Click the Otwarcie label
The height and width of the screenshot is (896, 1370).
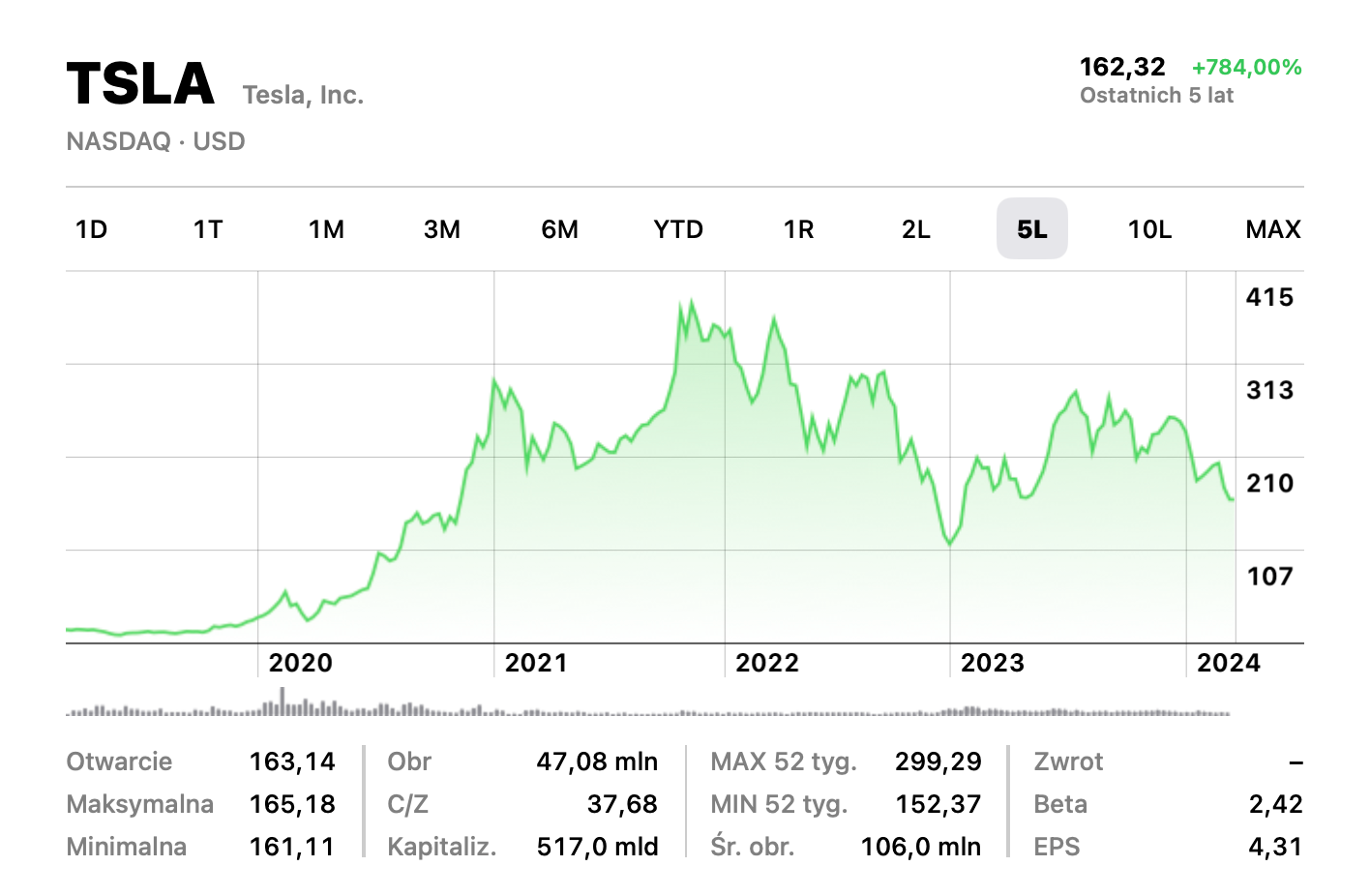[119, 762]
